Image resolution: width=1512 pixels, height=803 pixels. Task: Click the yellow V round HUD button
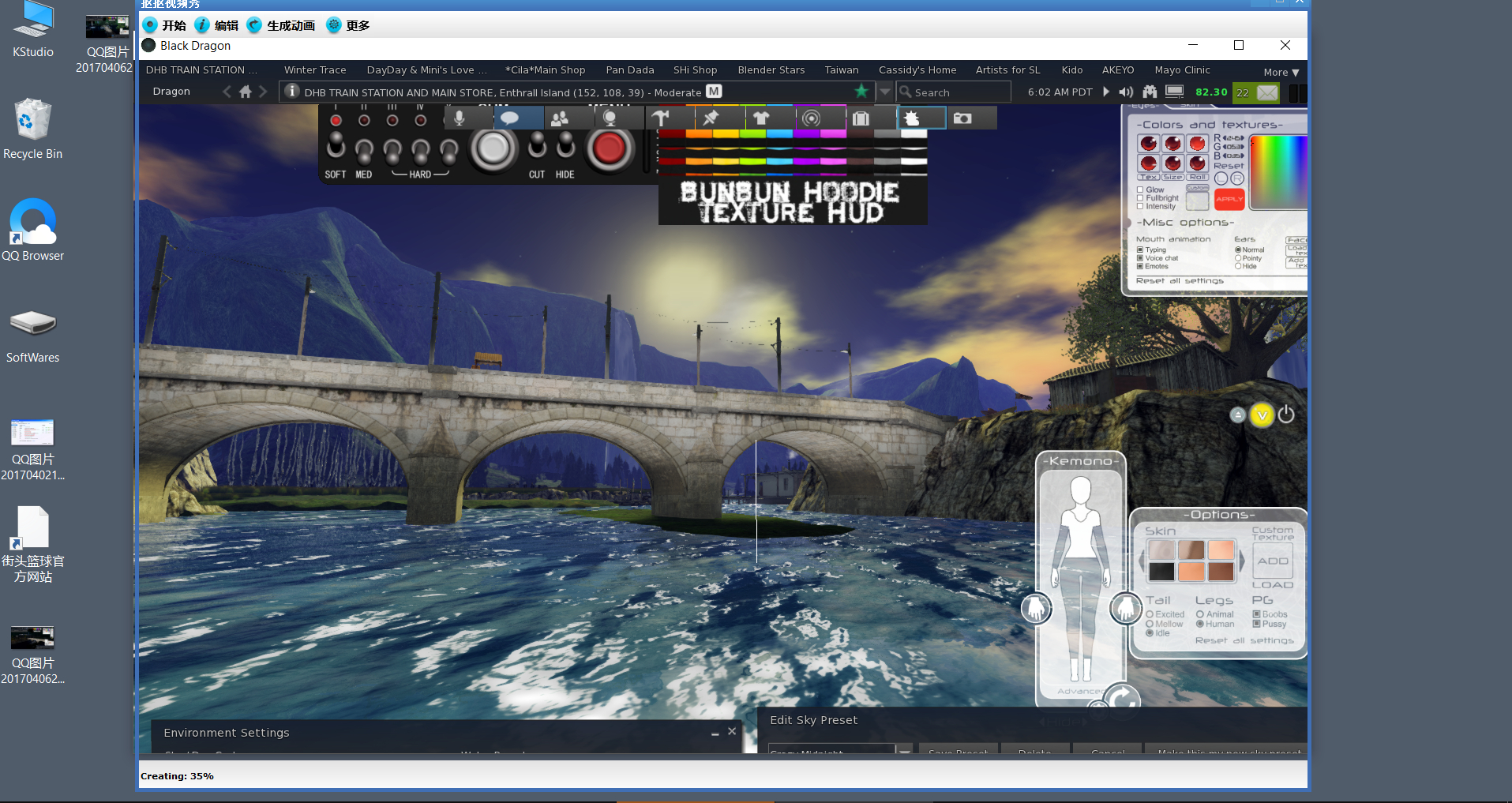pos(1262,415)
